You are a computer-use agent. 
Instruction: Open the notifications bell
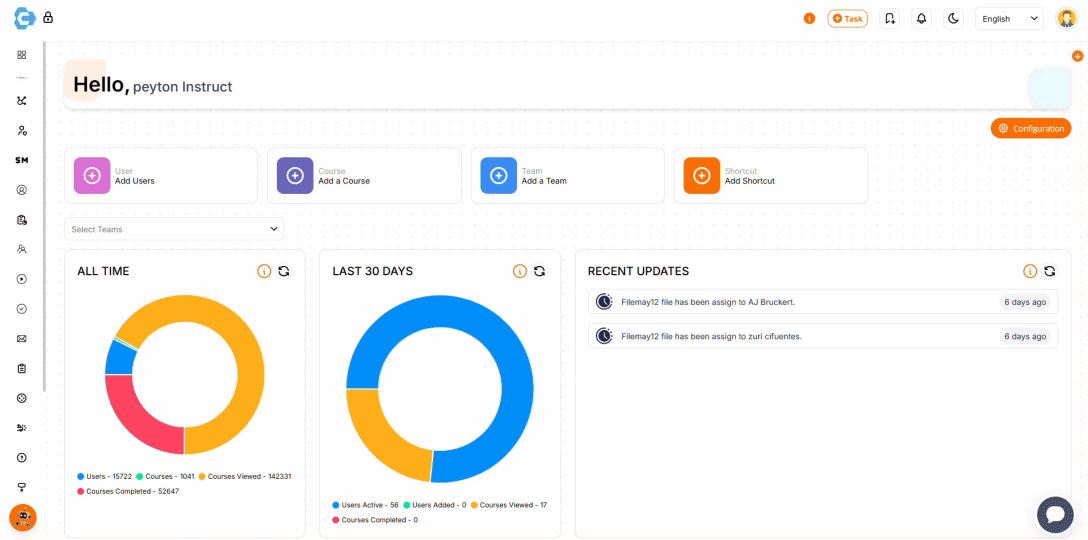tap(921, 18)
